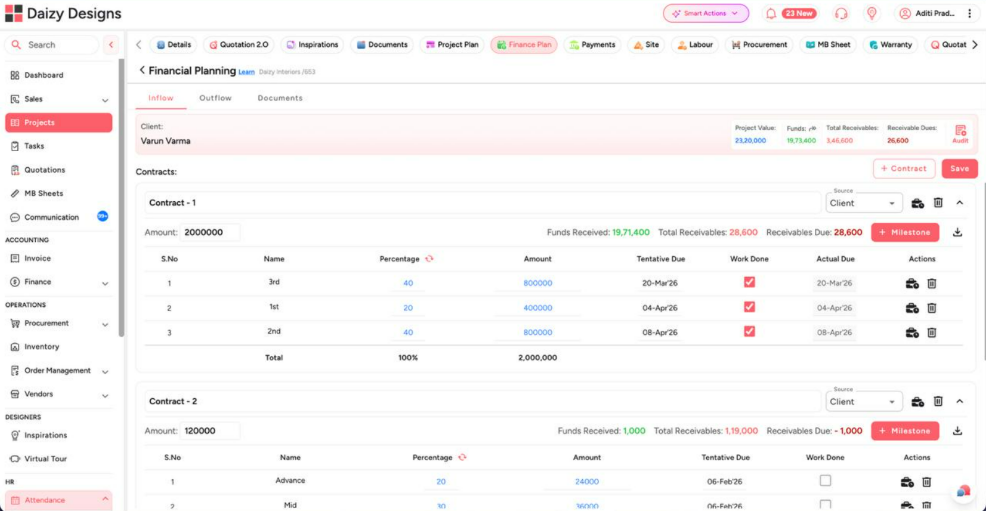Click the sidebar Search field
Image resolution: width=986 pixels, height=511 pixels.
52,45
